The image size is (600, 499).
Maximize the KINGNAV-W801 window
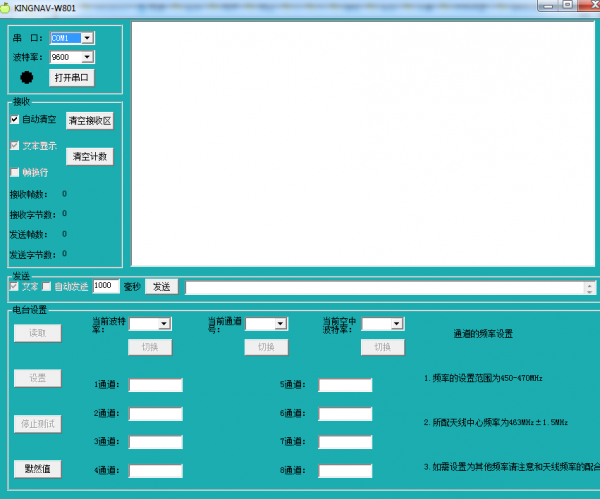[x=568, y=5]
